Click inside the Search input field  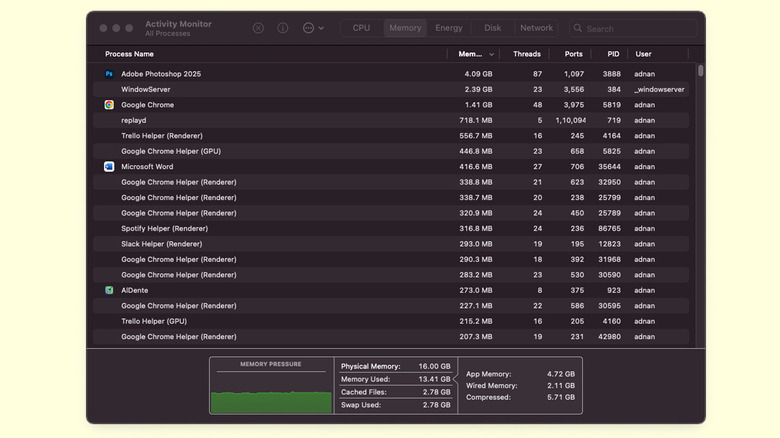pos(635,29)
